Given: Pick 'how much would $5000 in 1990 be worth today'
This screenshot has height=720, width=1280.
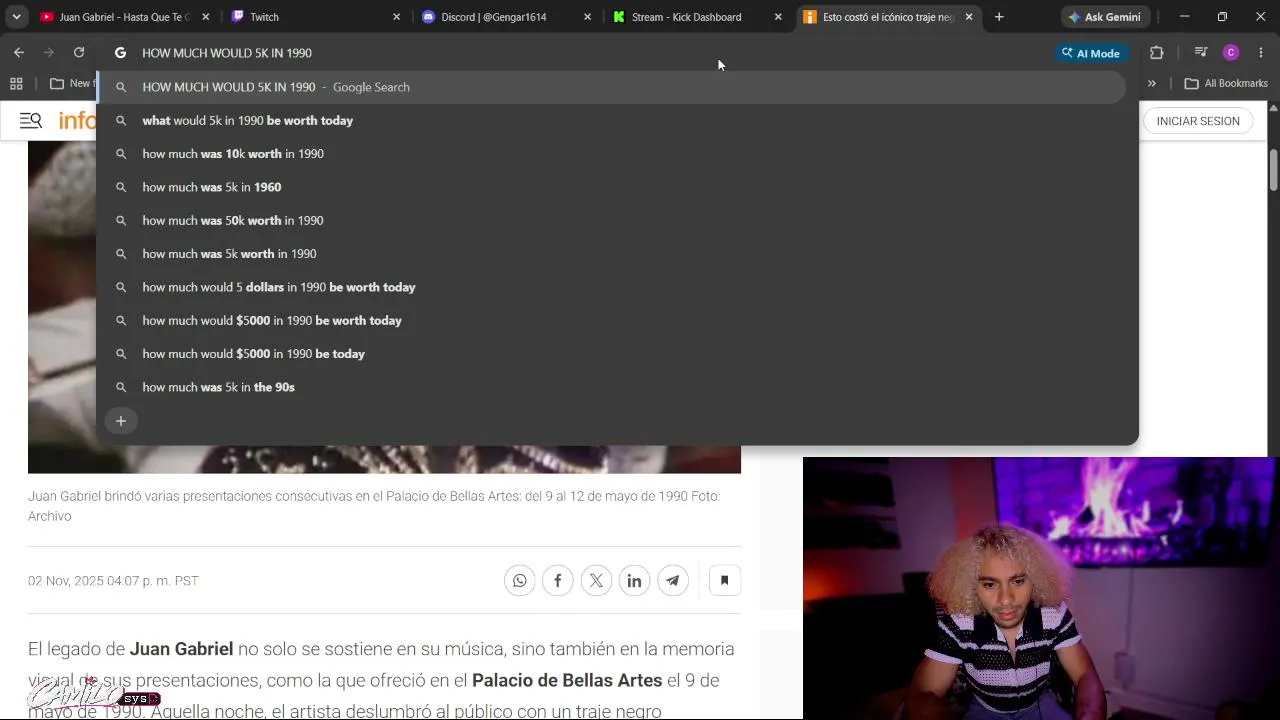Looking at the screenshot, I should [611, 320].
